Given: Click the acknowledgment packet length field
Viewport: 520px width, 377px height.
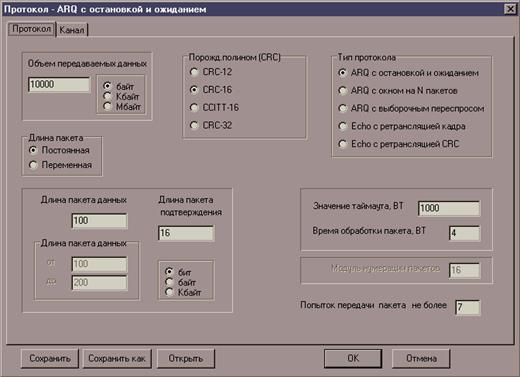Looking at the screenshot, I should coord(186,233).
